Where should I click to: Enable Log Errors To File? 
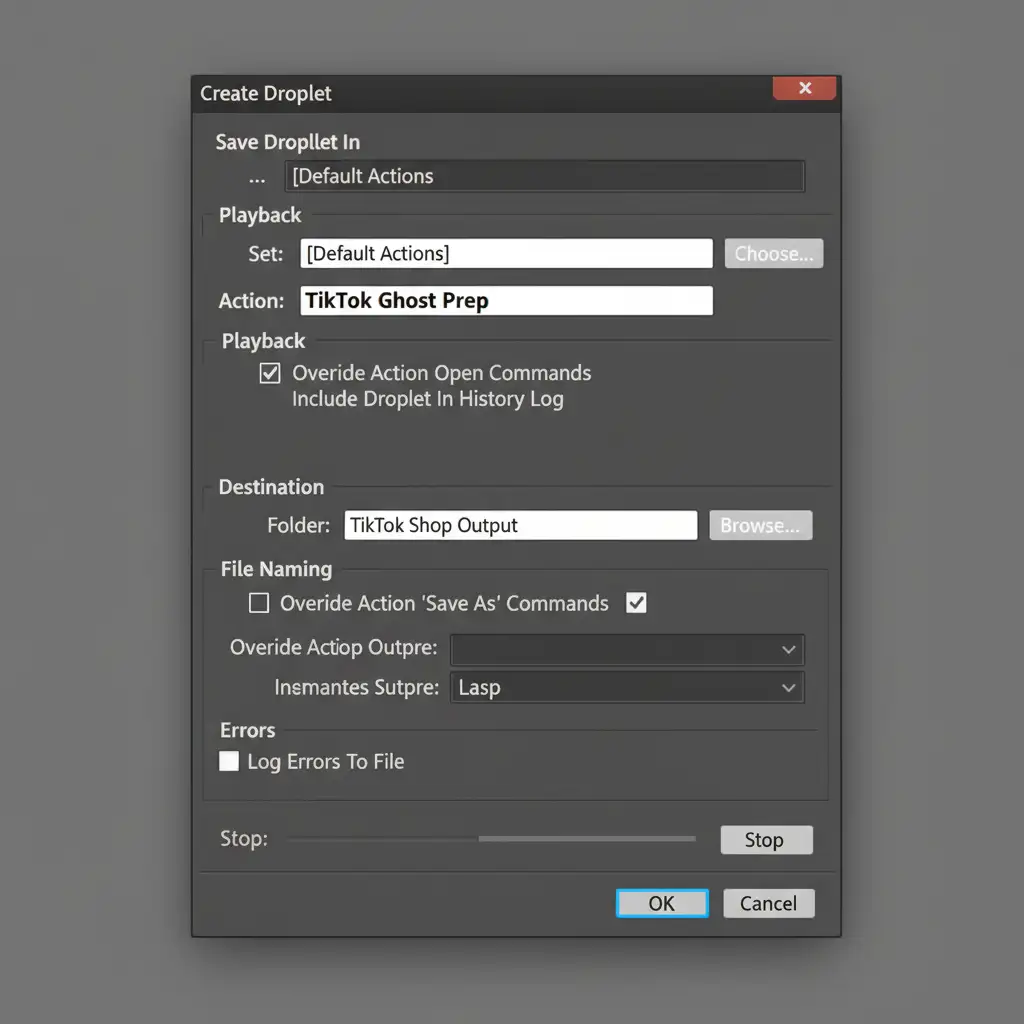[230, 761]
